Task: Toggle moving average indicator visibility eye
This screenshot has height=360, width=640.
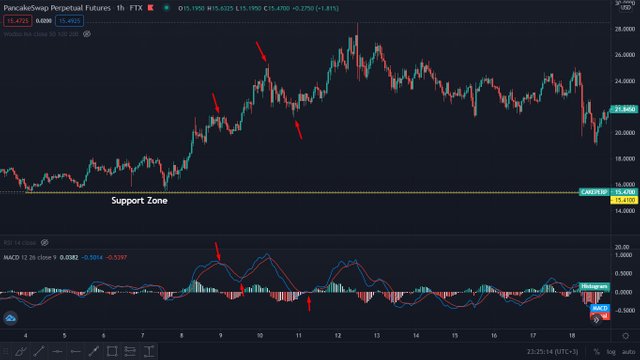Action: coord(87,34)
